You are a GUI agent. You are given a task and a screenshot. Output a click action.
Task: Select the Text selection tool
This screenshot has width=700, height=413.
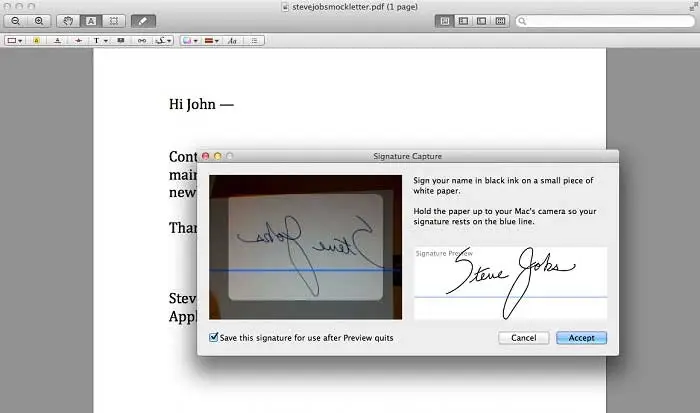pos(91,21)
